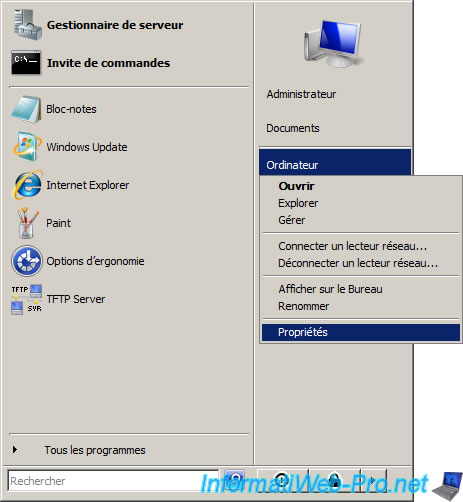The width and height of the screenshot is (463, 502).
Task: Click the computer user picture
Action: 333,43
